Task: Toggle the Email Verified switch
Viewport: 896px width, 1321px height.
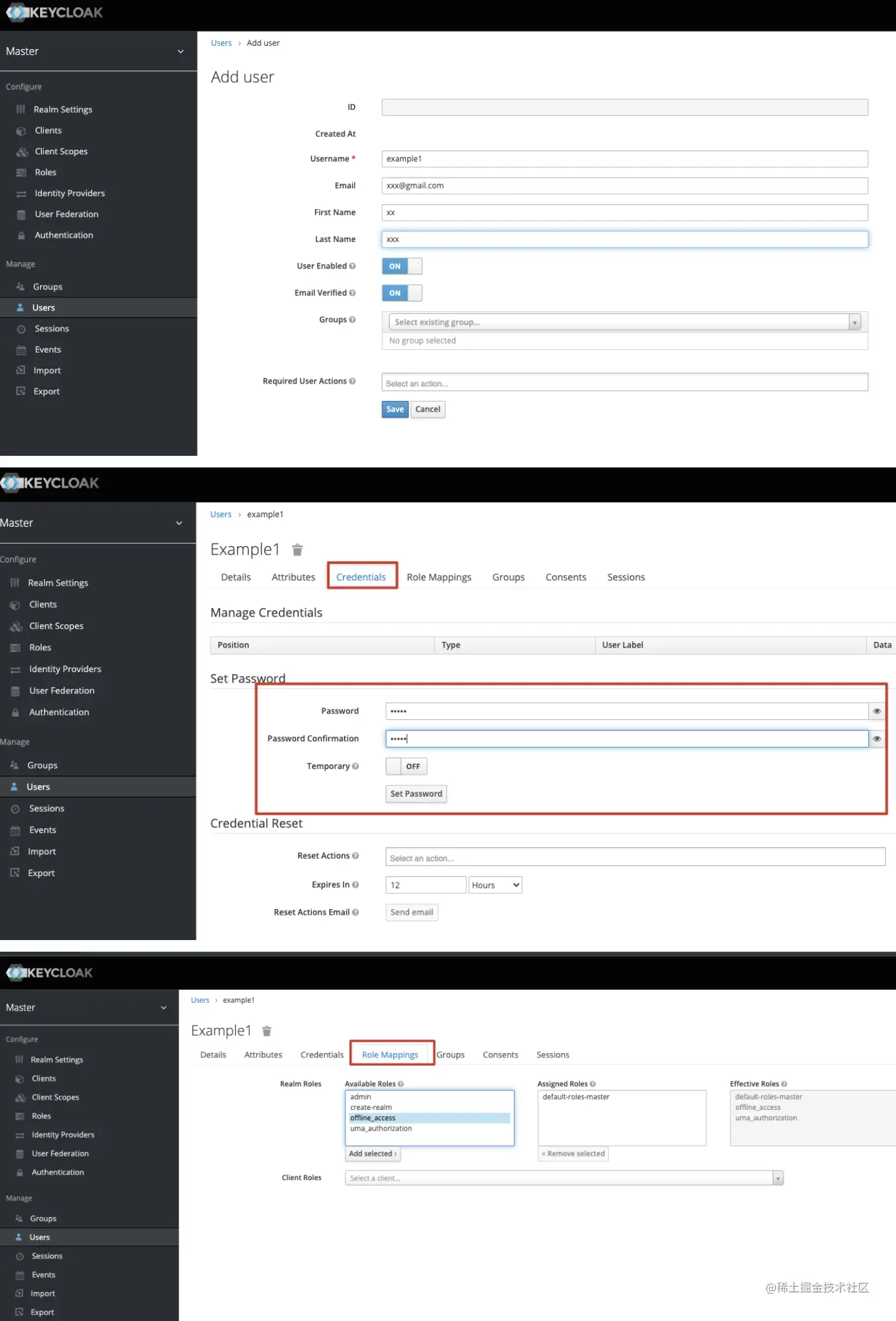Action: [x=402, y=293]
